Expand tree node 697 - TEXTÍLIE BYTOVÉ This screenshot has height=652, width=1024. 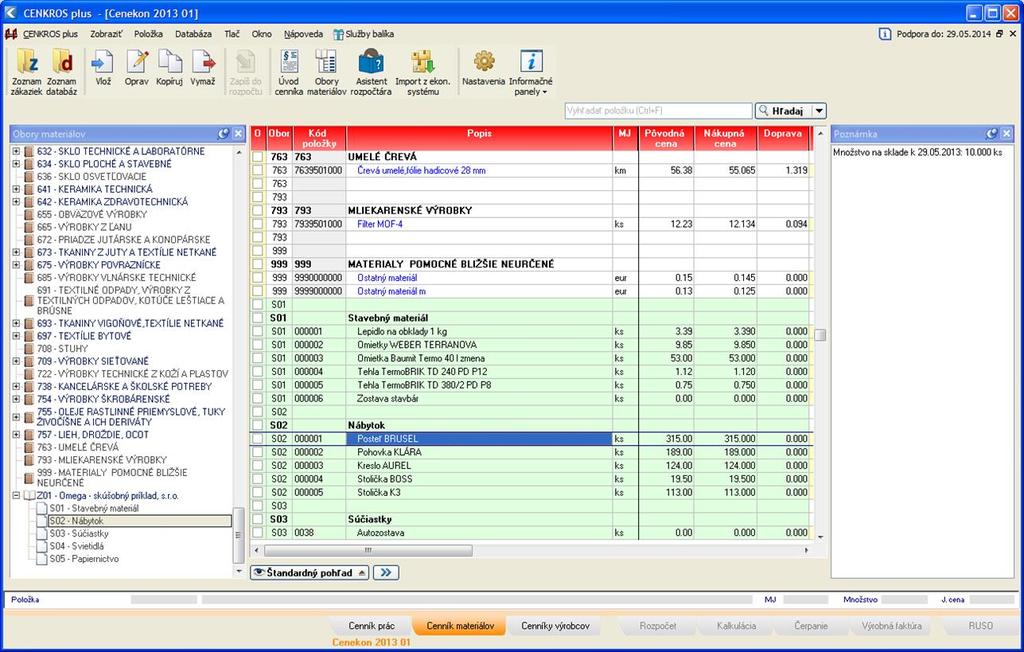point(16,336)
